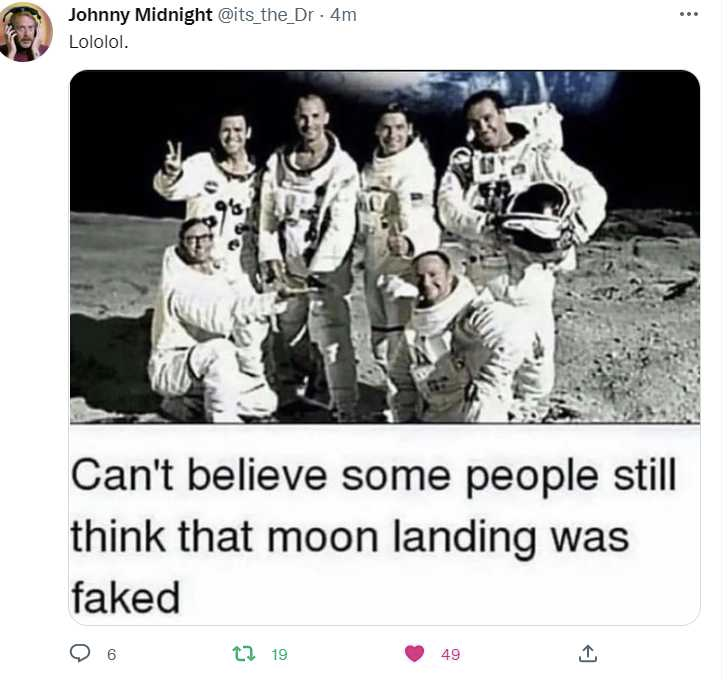The height and width of the screenshot is (680, 728).
Task: Open the Johnny Midnight display name link
Action: coord(140,15)
